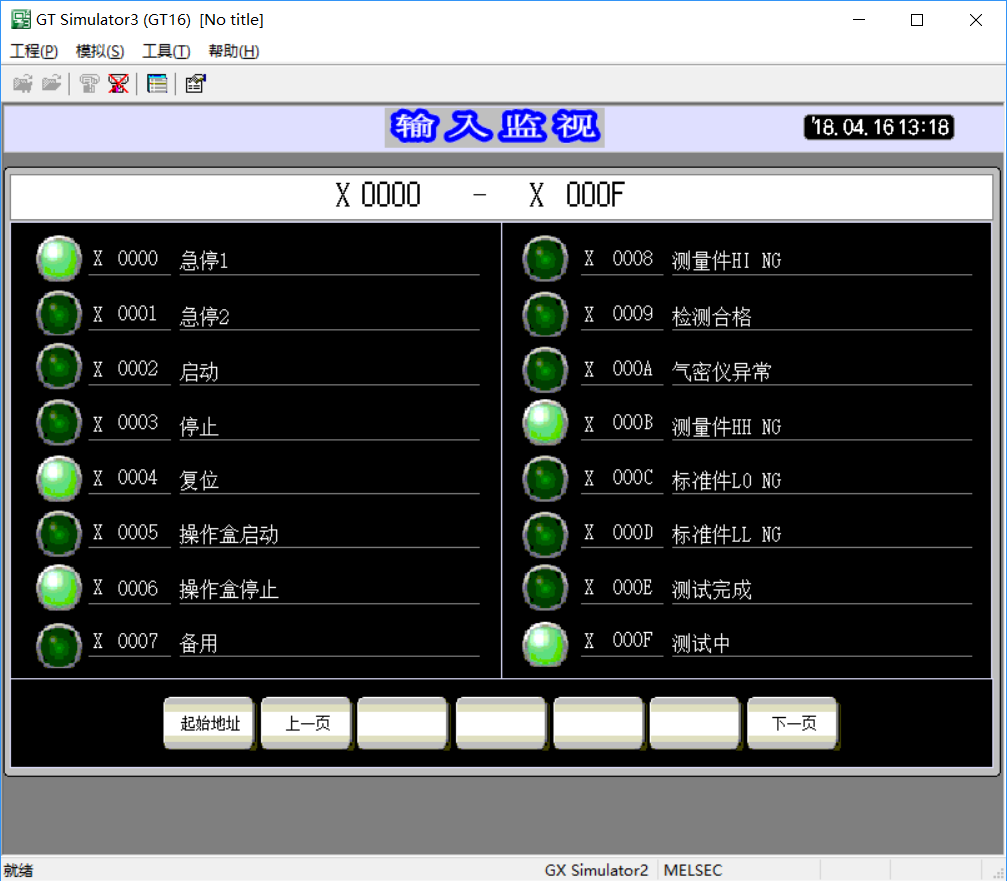Open the device monitor list toolbar icon
Viewport: 1007px width, 881px height.
157,84
